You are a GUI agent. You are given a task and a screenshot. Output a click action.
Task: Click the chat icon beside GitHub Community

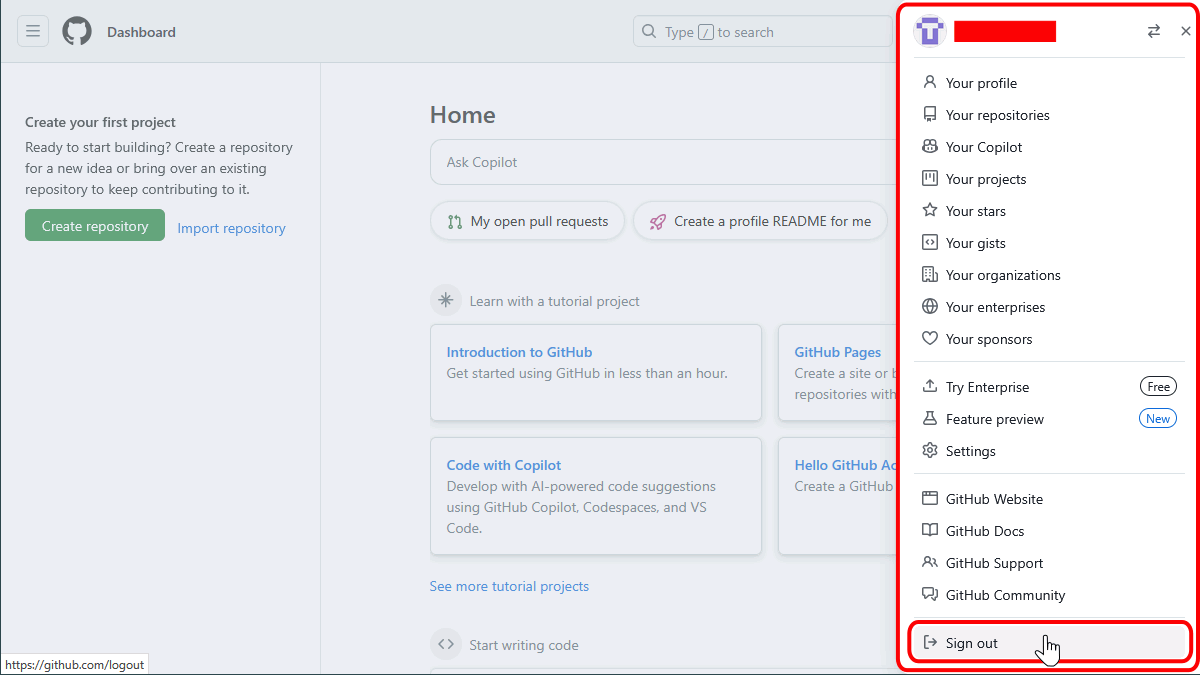(x=930, y=595)
